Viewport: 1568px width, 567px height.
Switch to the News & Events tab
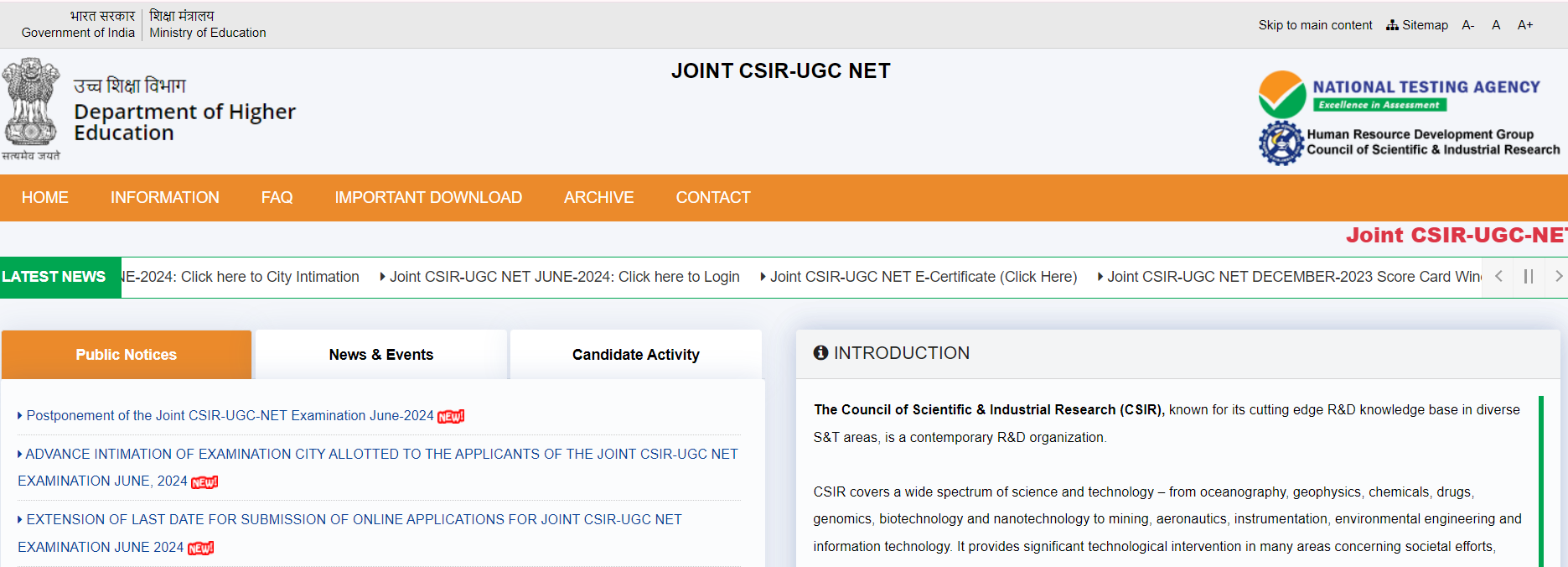[x=381, y=355]
